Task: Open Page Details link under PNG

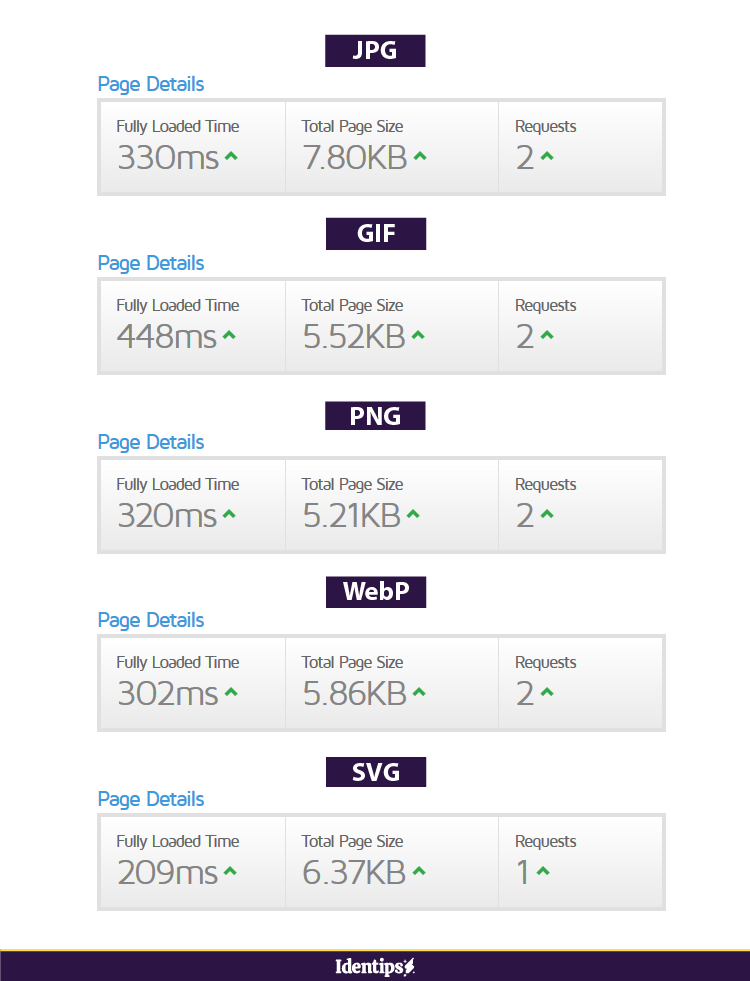Action: coord(151,442)
